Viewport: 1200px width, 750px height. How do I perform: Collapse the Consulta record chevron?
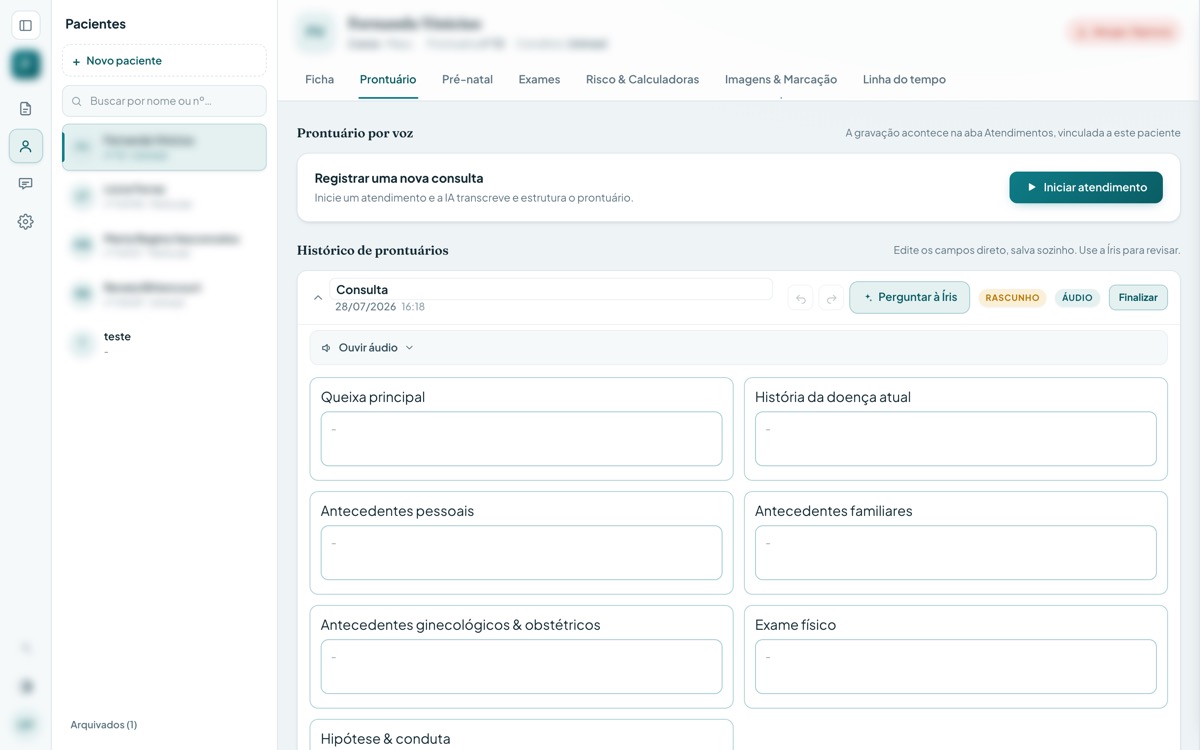point(318,298)
